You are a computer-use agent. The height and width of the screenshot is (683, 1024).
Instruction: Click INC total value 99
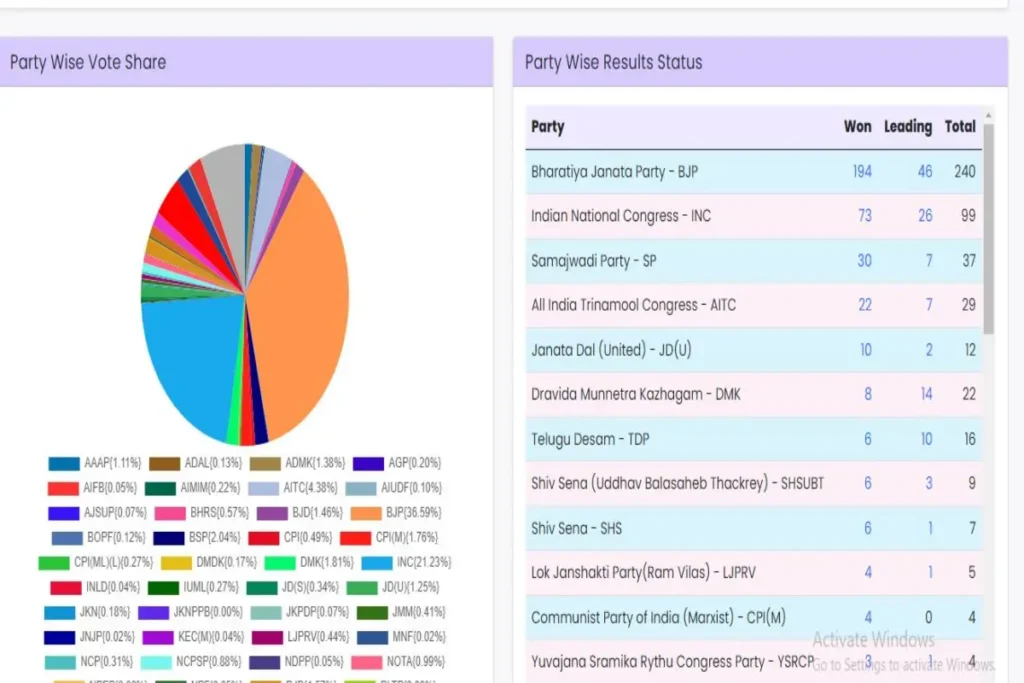point(968,216)
